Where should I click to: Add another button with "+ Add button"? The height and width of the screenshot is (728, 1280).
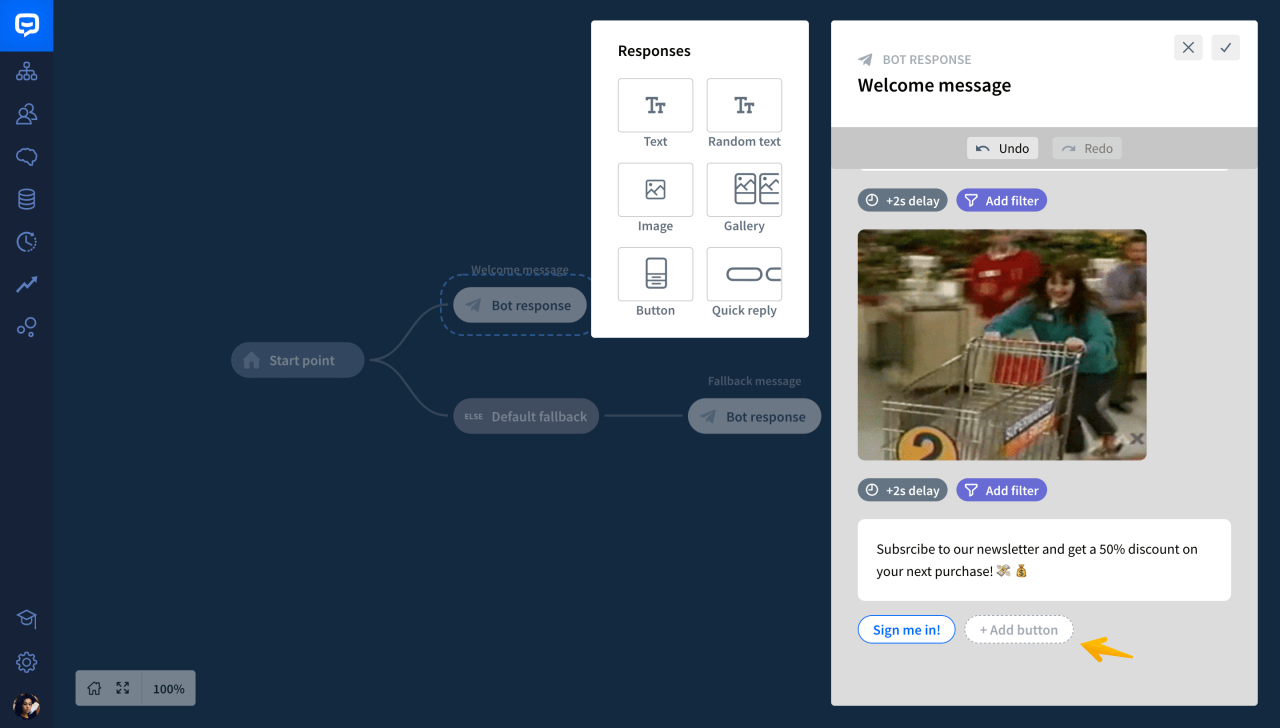click(x=1018, y=629)
